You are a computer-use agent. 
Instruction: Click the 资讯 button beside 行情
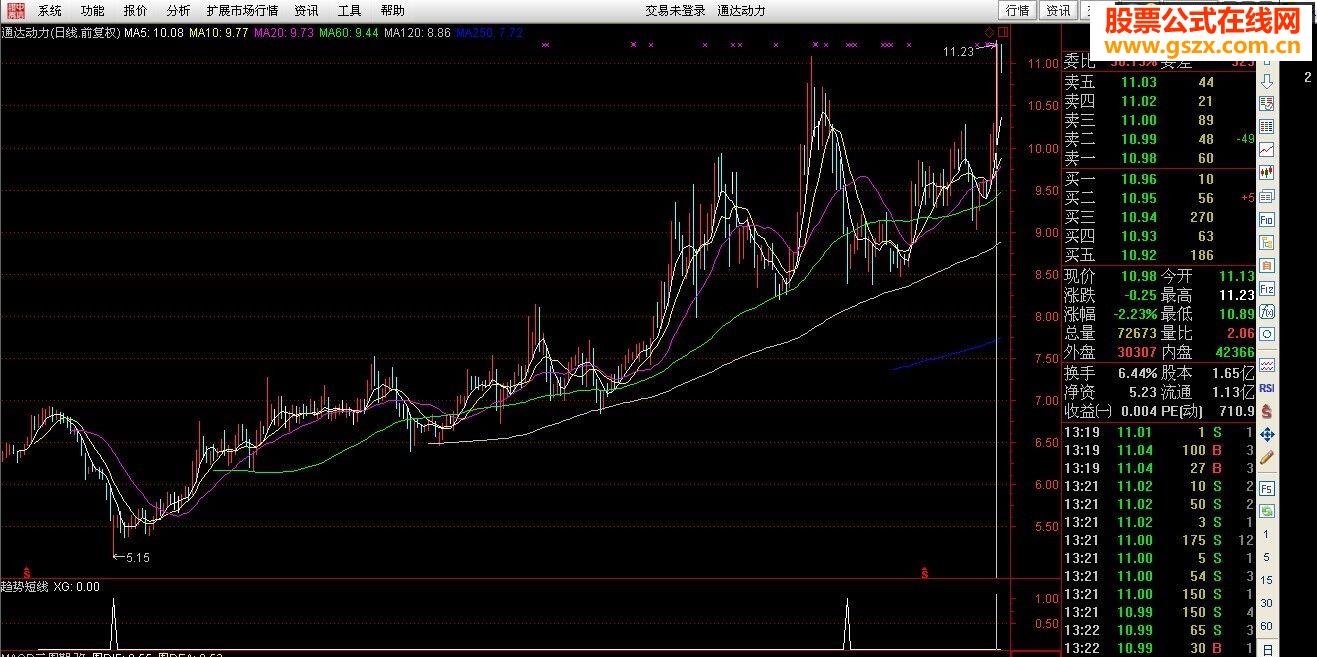(1058, 11)
